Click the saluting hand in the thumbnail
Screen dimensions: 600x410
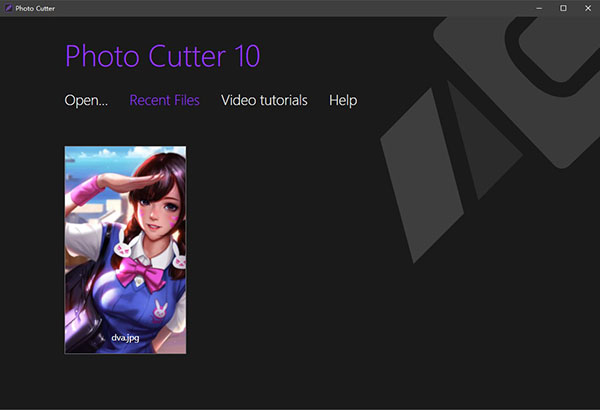click(x=84, y=188)
